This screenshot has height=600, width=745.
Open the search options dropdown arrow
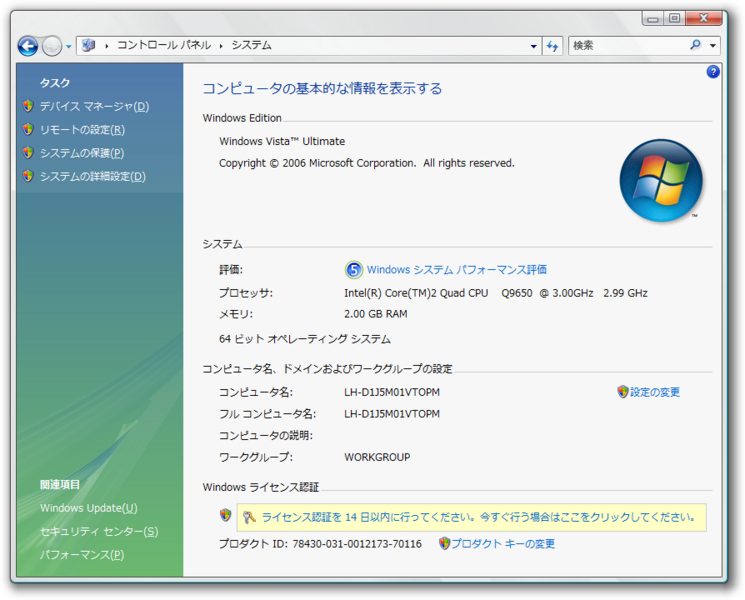[x=713, y=46]
